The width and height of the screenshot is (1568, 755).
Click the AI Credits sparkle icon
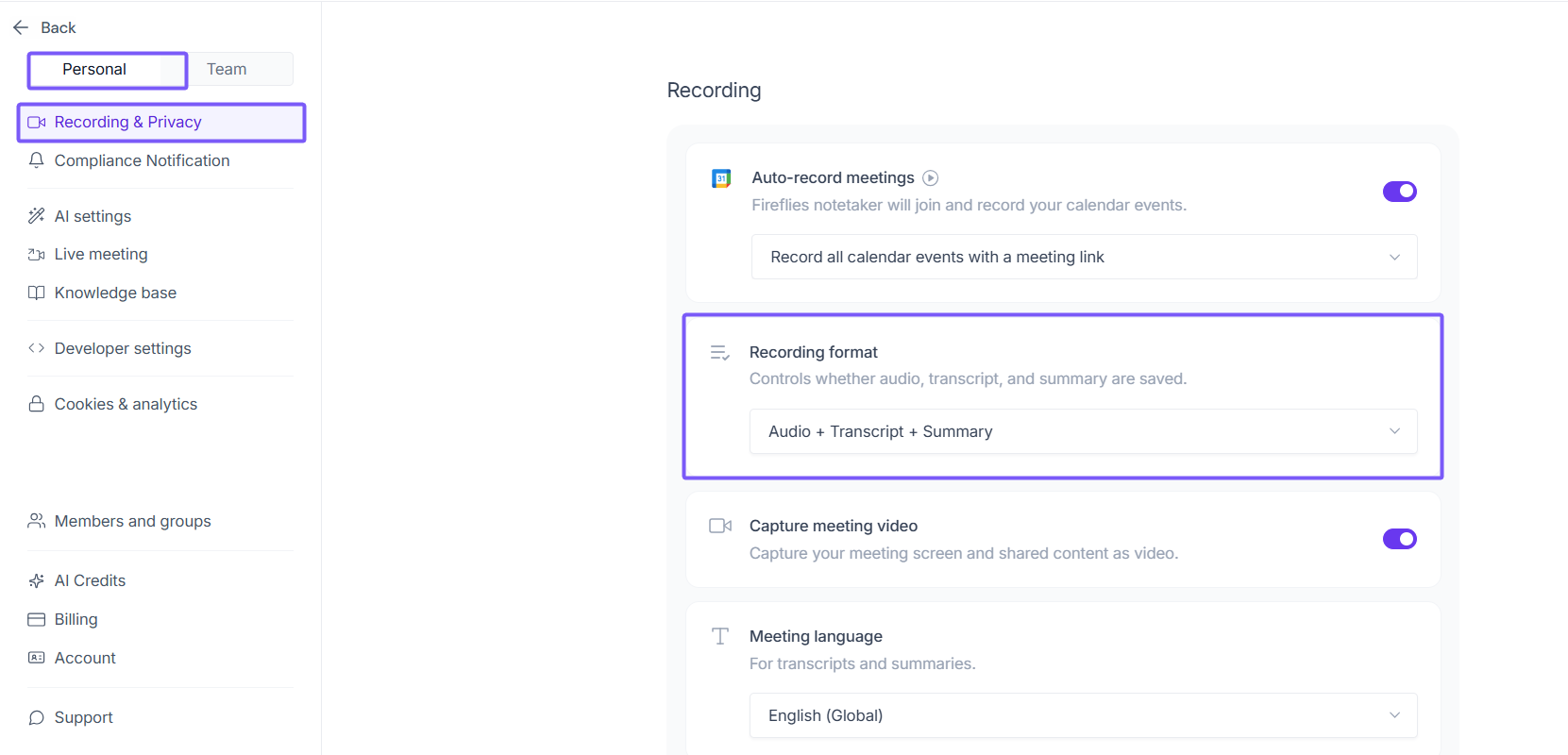click(37, 580)
